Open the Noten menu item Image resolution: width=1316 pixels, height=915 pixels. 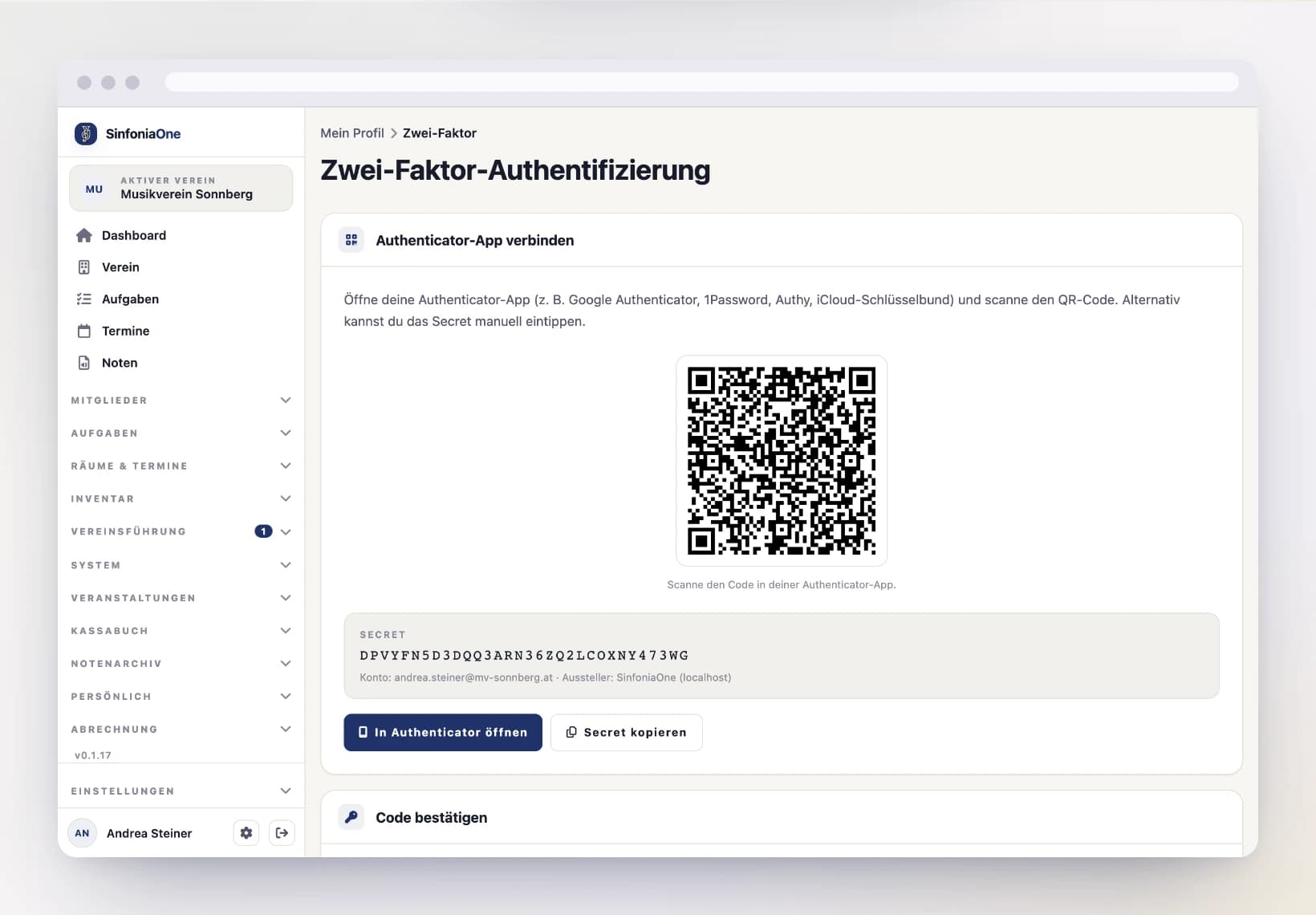(181, 363)
